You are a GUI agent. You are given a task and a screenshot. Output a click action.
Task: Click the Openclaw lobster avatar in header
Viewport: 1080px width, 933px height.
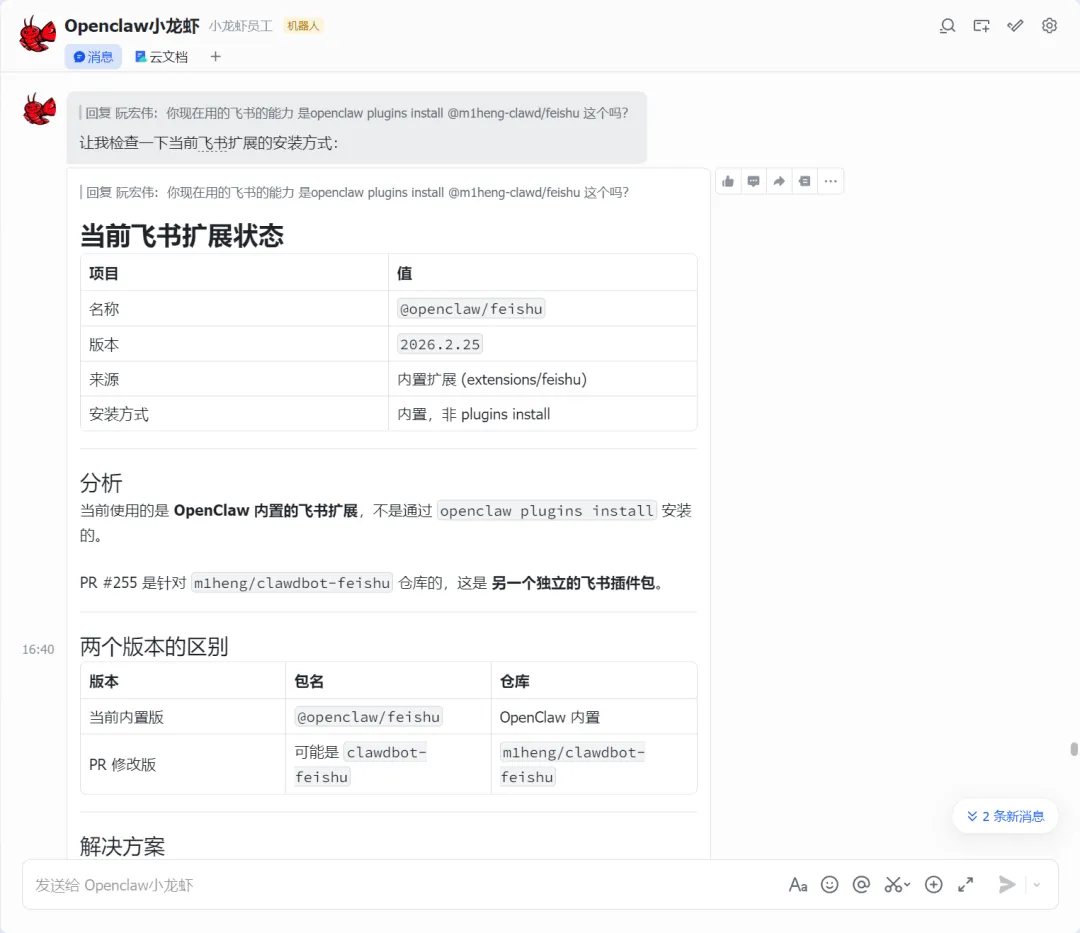pos(37,34)
